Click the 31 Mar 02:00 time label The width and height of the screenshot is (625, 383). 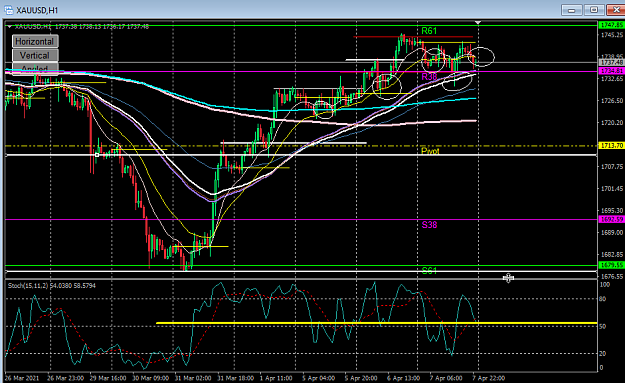[x=193, y=378]
